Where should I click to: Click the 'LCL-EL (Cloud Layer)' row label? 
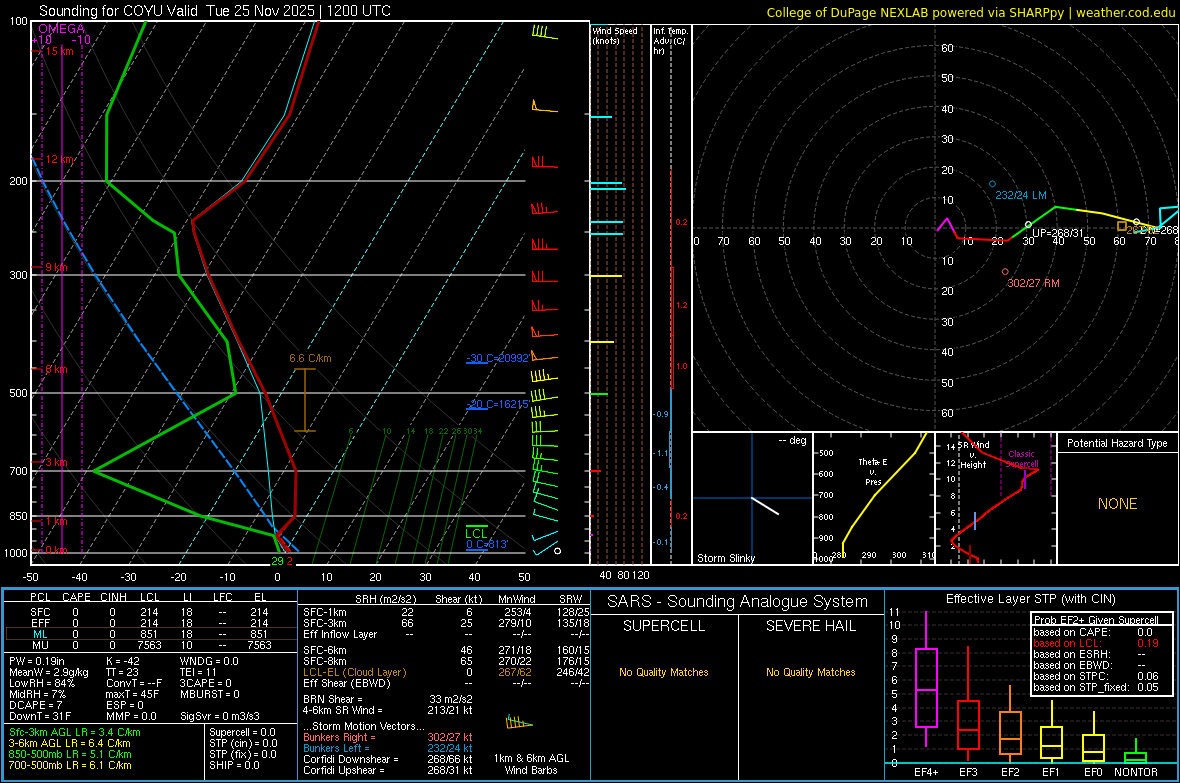[x=354, y=672]
